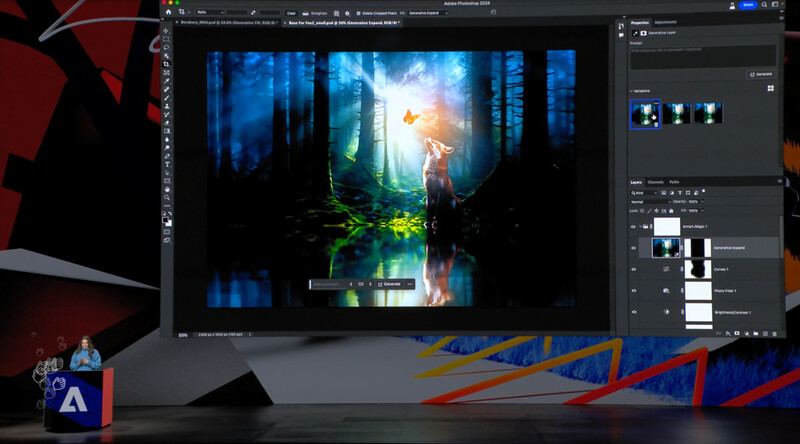Delete the selected variation with its trash icon

tap(656, 124)
